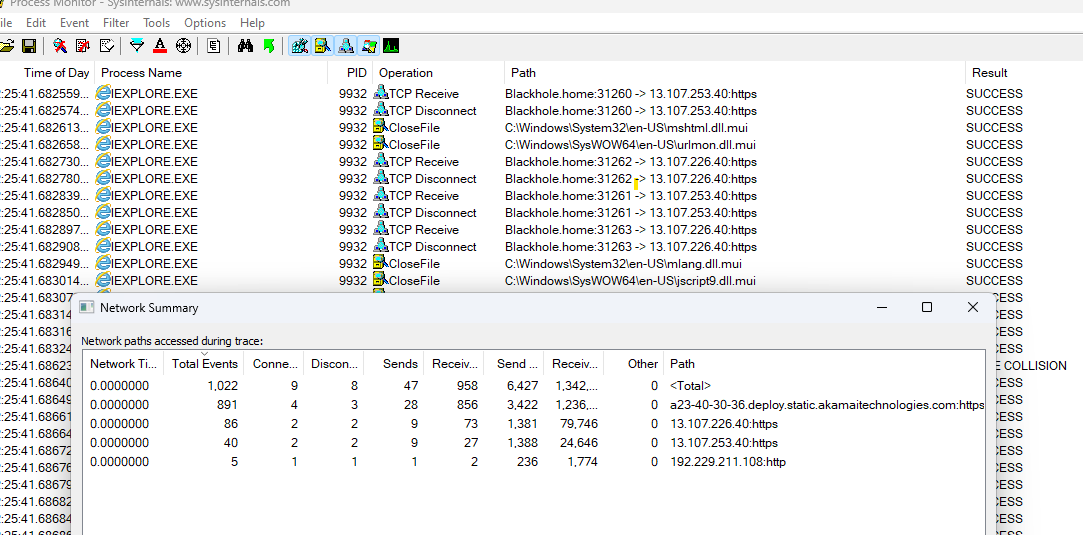Toggle Show File System Activity button

[x=323, y=46]
